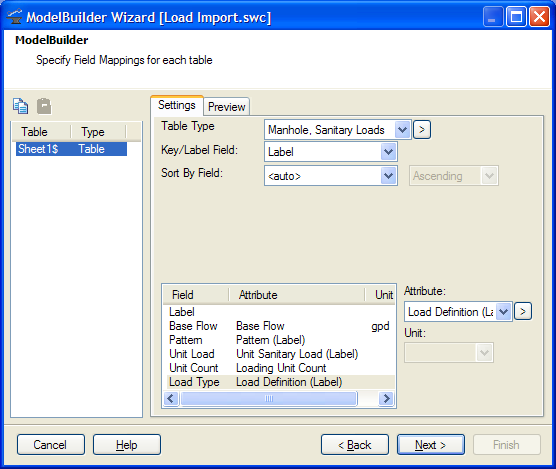
Task: Click the Attribute column header in the field mapping list
Action: point(296,295)
